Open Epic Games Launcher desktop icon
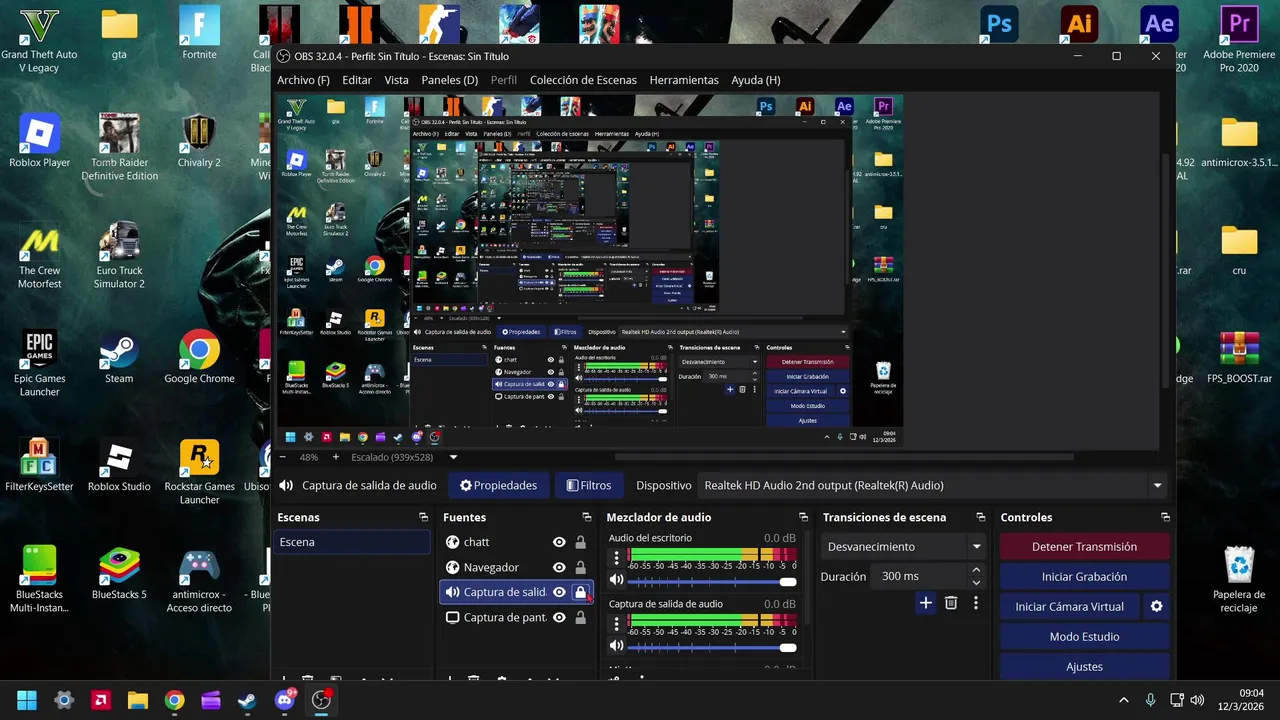 click(x=40, y=363)
